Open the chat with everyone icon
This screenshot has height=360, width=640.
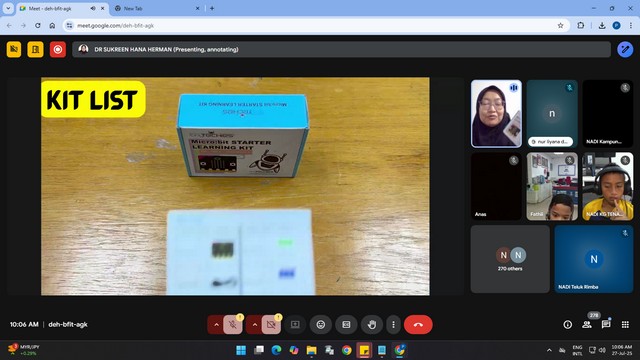tap(606, 324)
